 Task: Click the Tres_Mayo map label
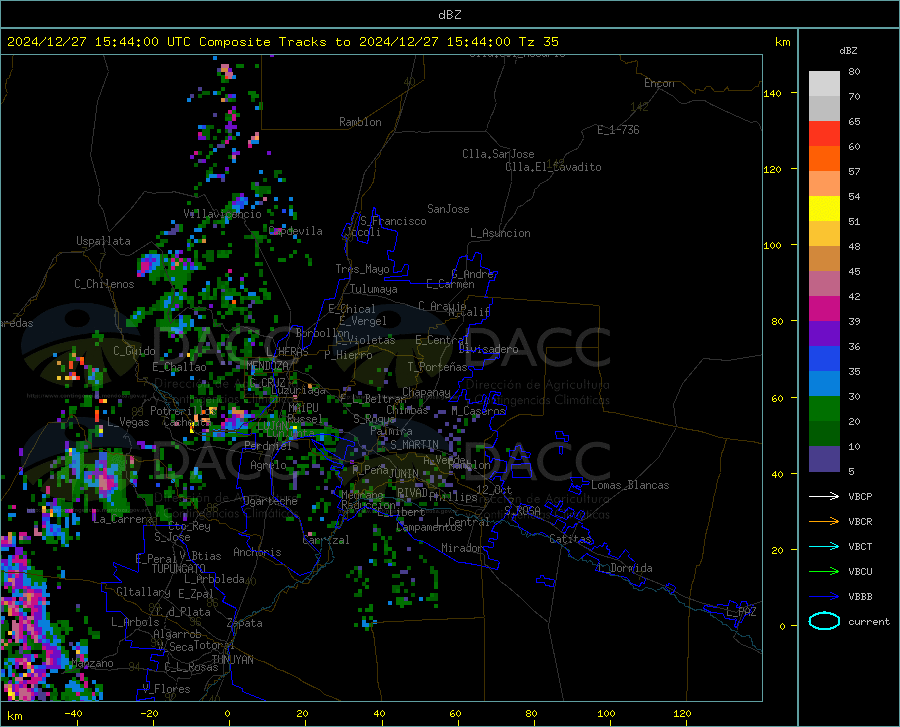click(362, 269)
